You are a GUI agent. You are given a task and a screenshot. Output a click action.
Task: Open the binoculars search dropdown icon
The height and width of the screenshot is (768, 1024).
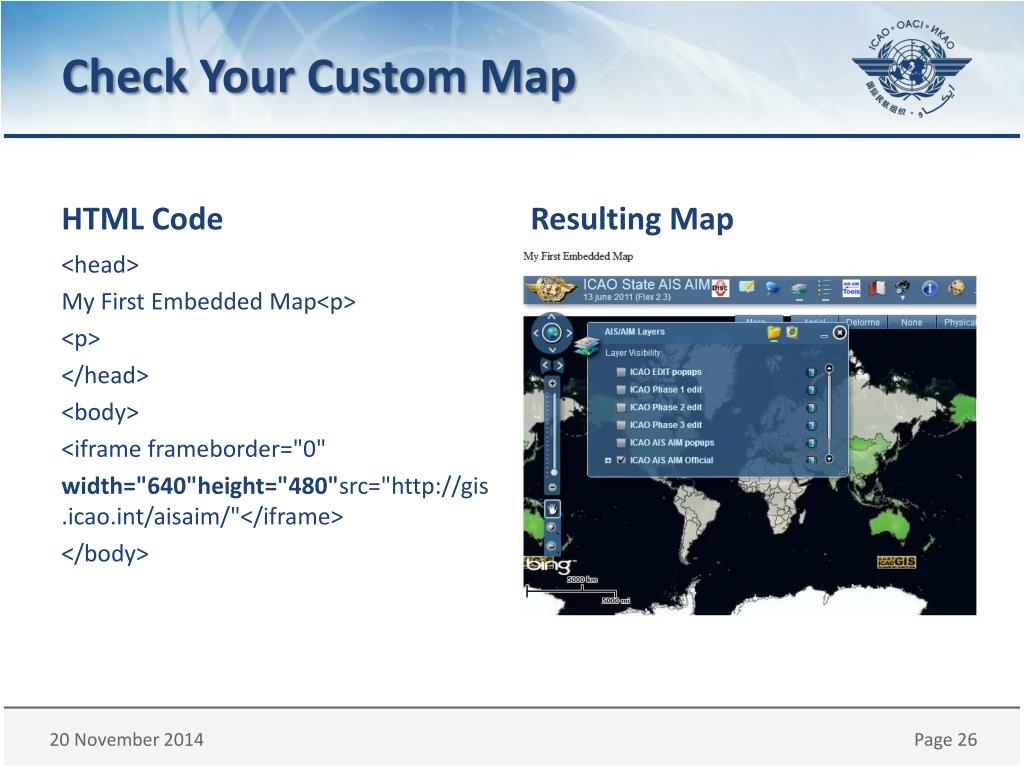point(903,289)
